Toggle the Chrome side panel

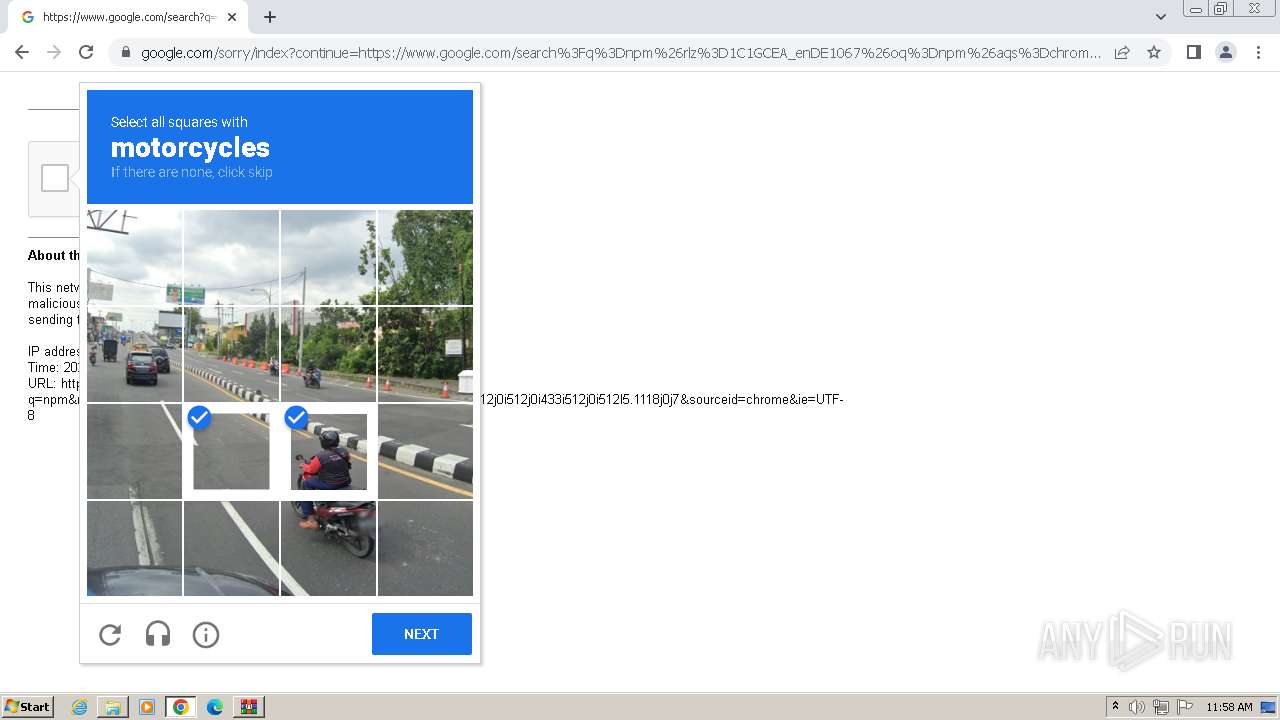pyautogui.click(x=1193, y=52)
